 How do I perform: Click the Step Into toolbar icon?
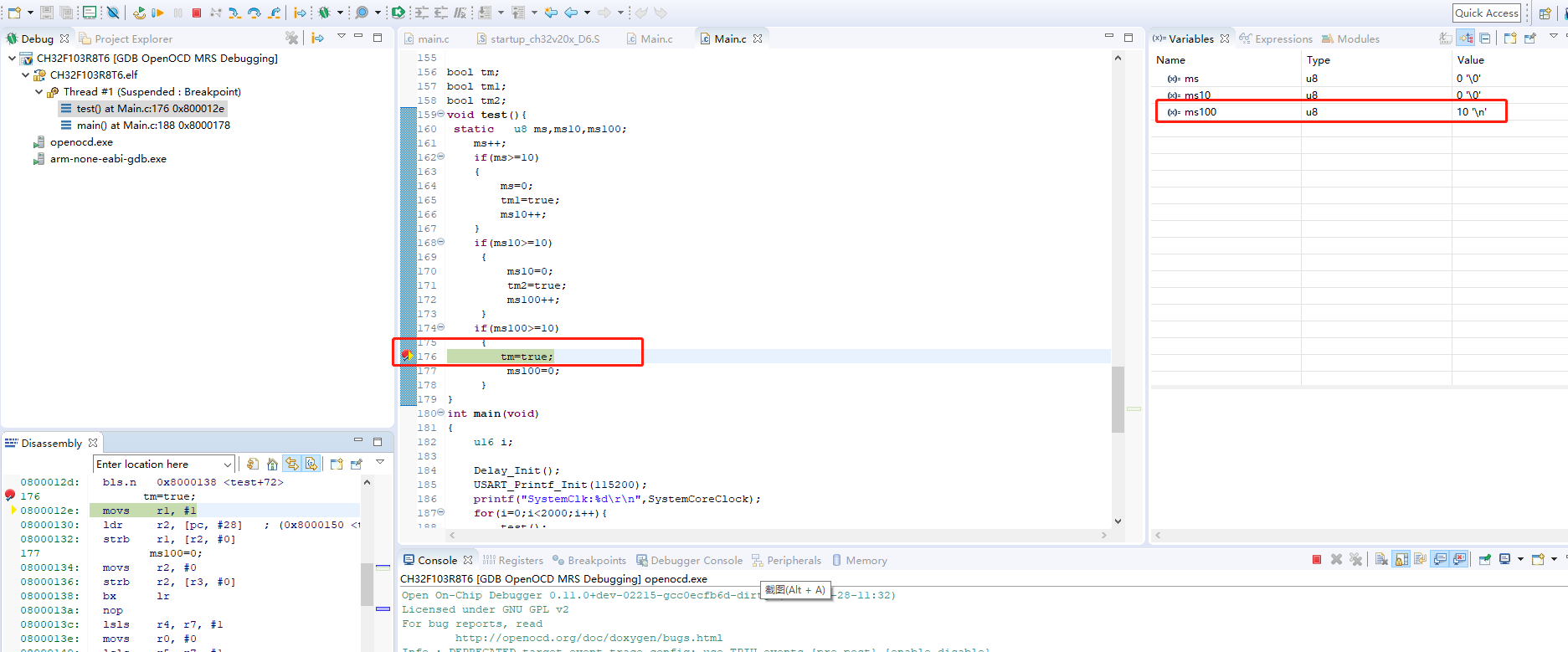(x=234, y=13)
